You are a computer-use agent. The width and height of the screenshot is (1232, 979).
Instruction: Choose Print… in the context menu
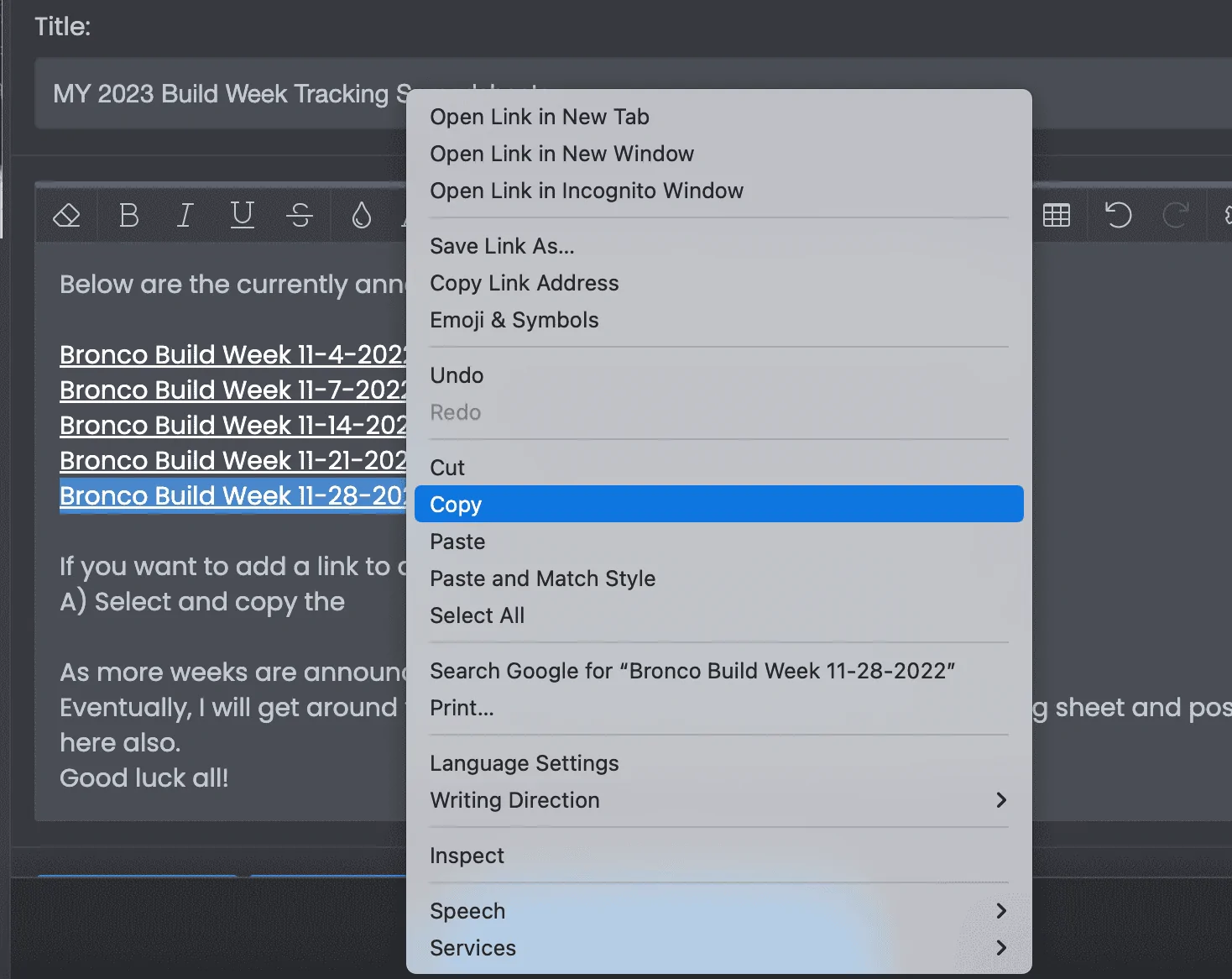tap(719, 708)
